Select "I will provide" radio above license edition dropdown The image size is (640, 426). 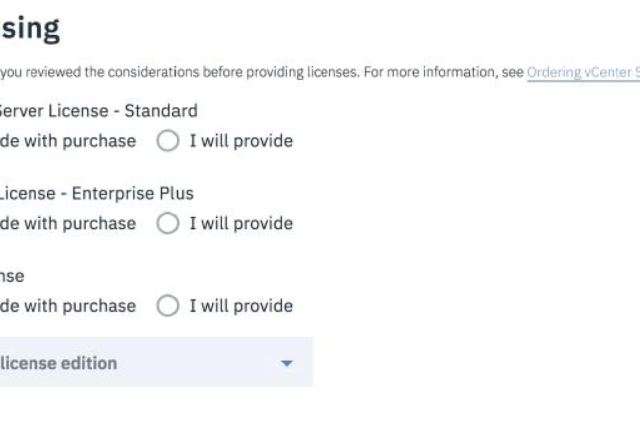point(168,306)
